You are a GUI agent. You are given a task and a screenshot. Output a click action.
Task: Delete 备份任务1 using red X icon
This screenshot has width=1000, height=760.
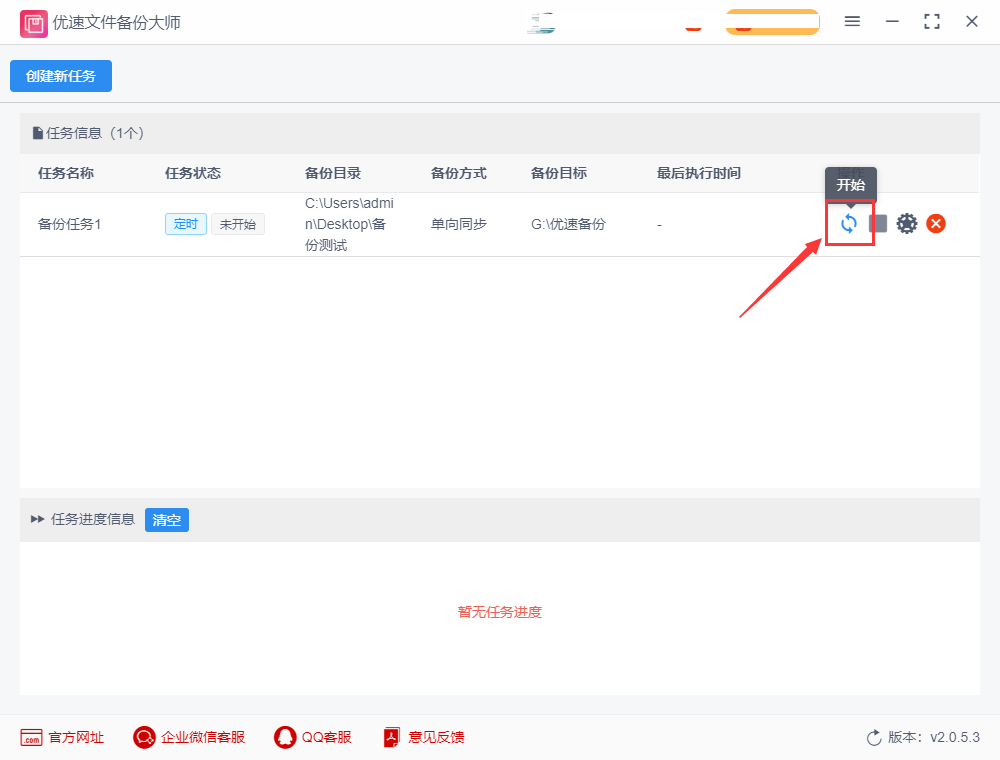[936, 224]
